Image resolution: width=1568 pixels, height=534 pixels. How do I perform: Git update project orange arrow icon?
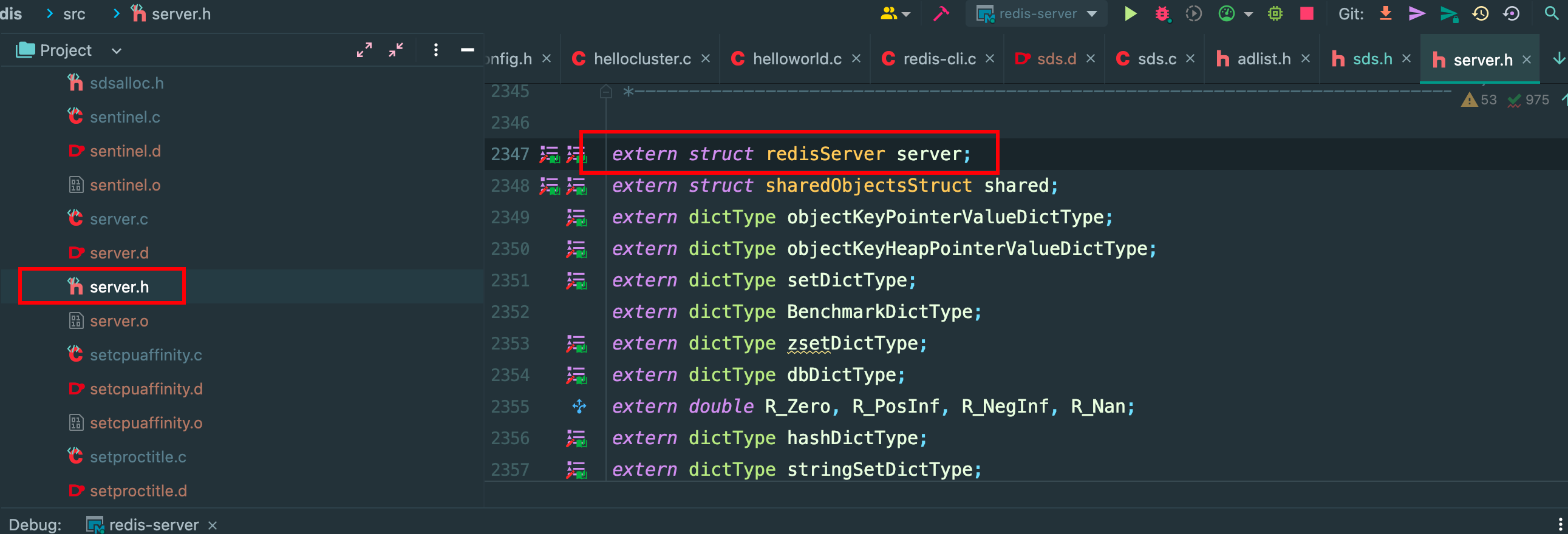1385,13
